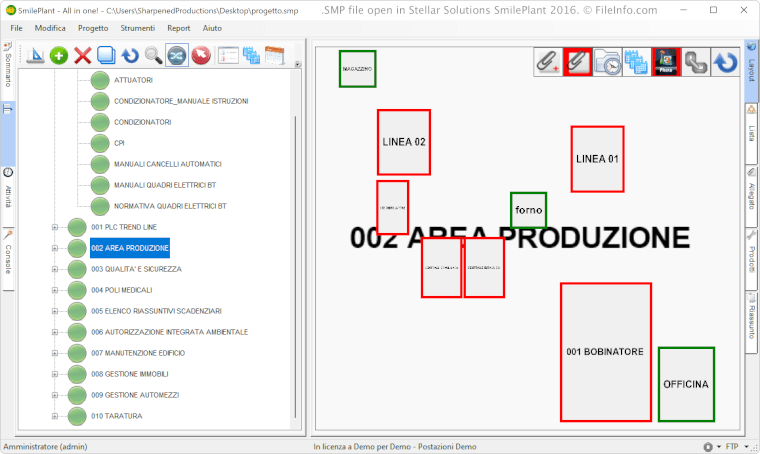Toggle the red-highlighted paperclip button
760x454 pixels.
click(577, 62)
